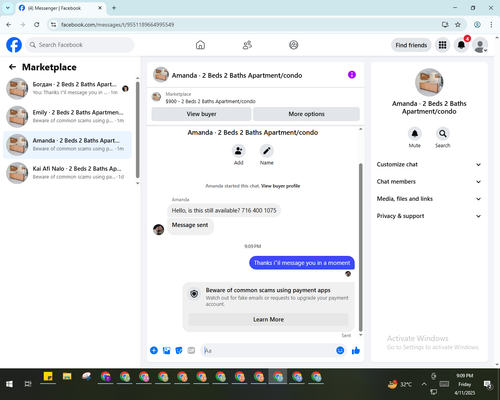Open the Windows Start menu
The width and height of the screenshot is (500, 400).
9,384
